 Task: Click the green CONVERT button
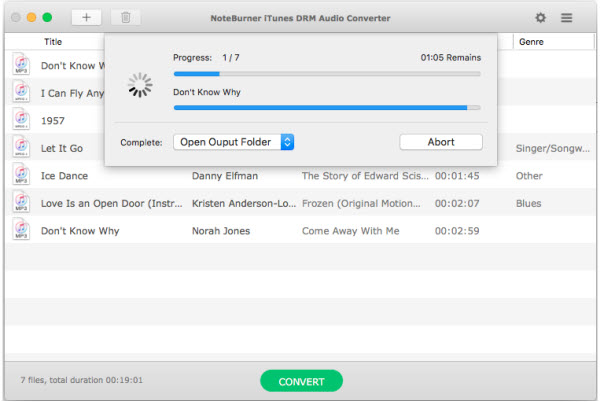tap(302, 381)
